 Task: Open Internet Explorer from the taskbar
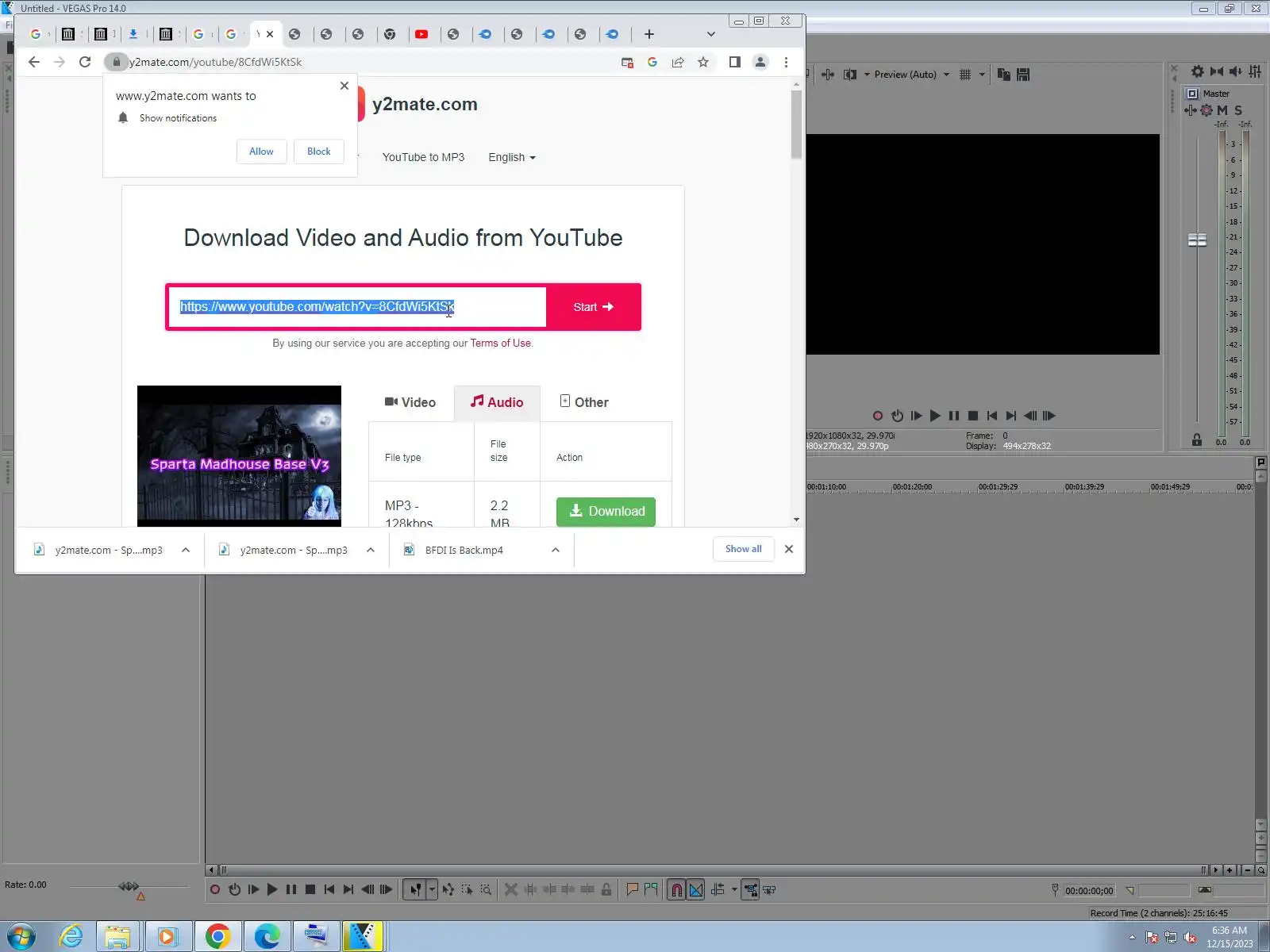click(71, 937)
